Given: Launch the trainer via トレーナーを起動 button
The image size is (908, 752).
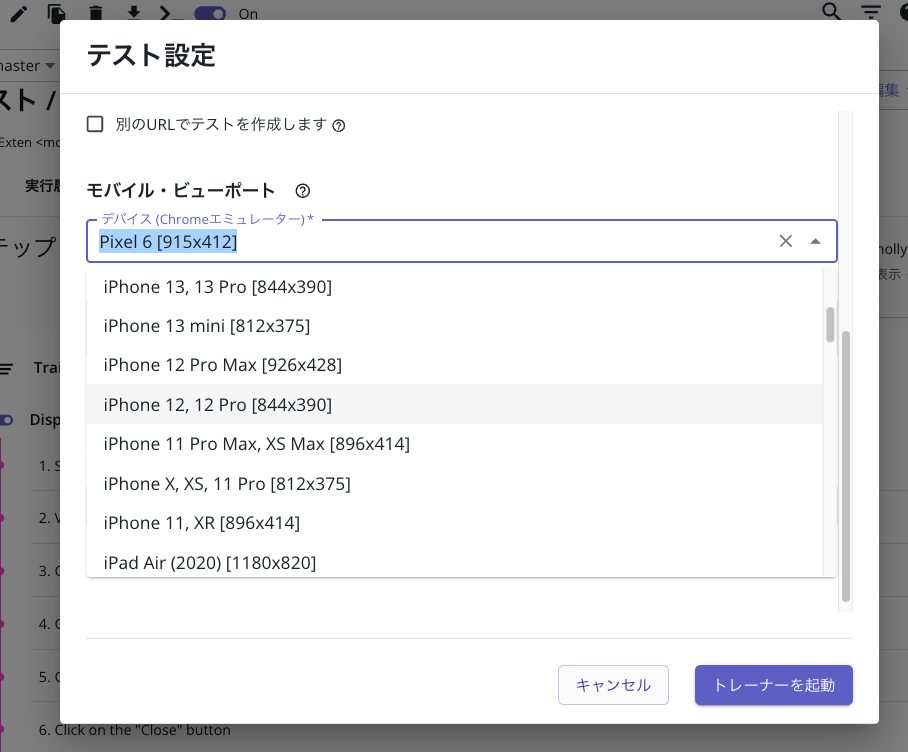Looking at the screenshot, I should coord(773,685).
